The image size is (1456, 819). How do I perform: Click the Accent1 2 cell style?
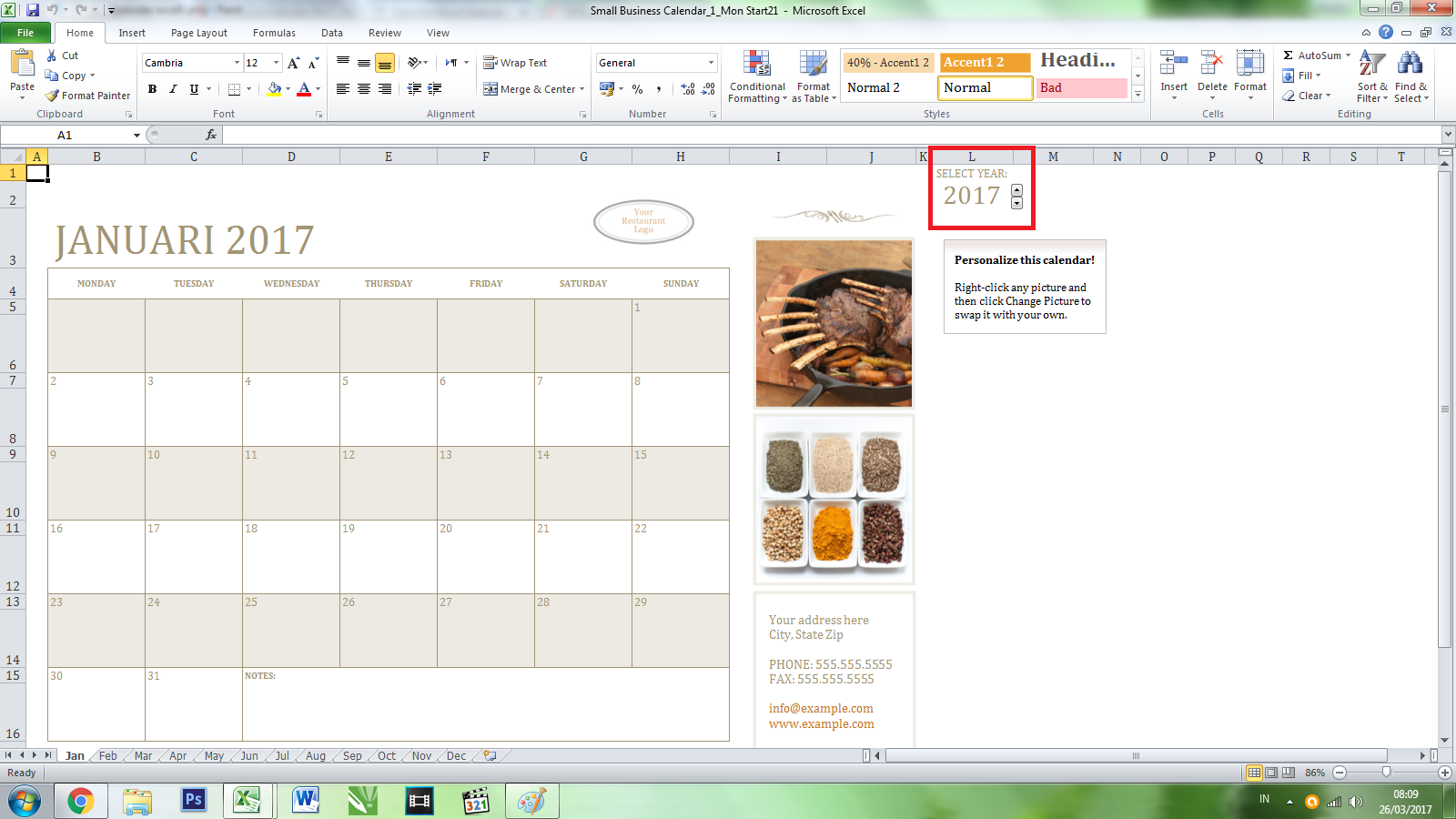pyautogui.click(x=985, y=62)
